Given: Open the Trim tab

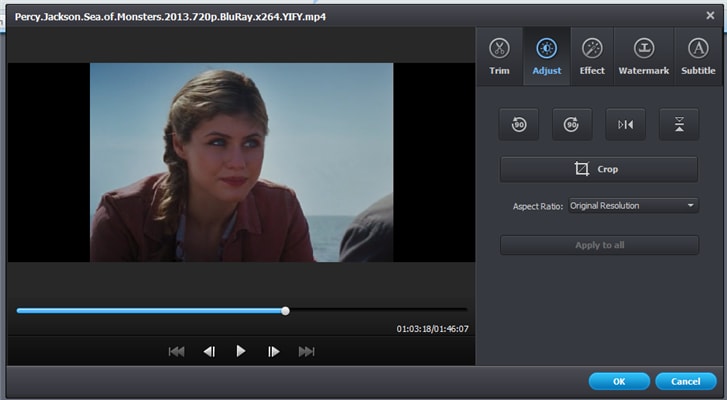Looking at the screenshot, I should (499, 57).
